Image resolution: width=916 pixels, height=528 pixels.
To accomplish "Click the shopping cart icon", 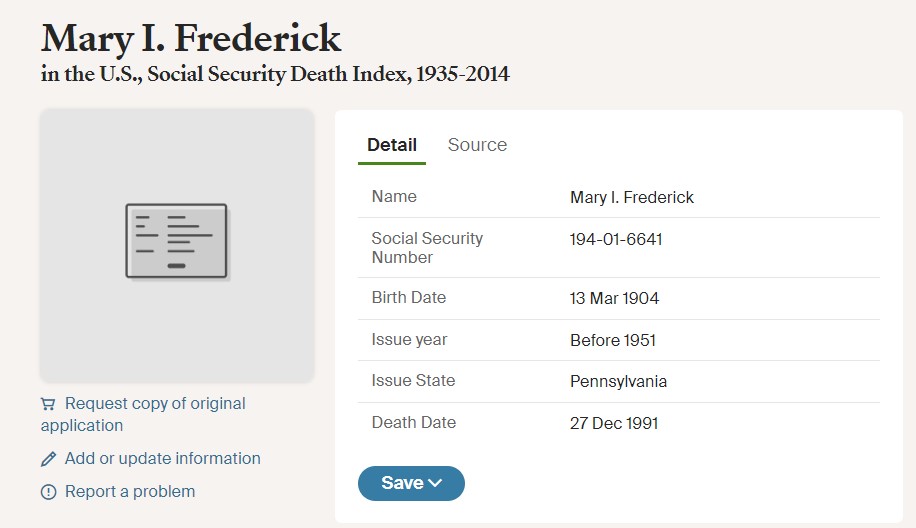I will coord(48,404).
